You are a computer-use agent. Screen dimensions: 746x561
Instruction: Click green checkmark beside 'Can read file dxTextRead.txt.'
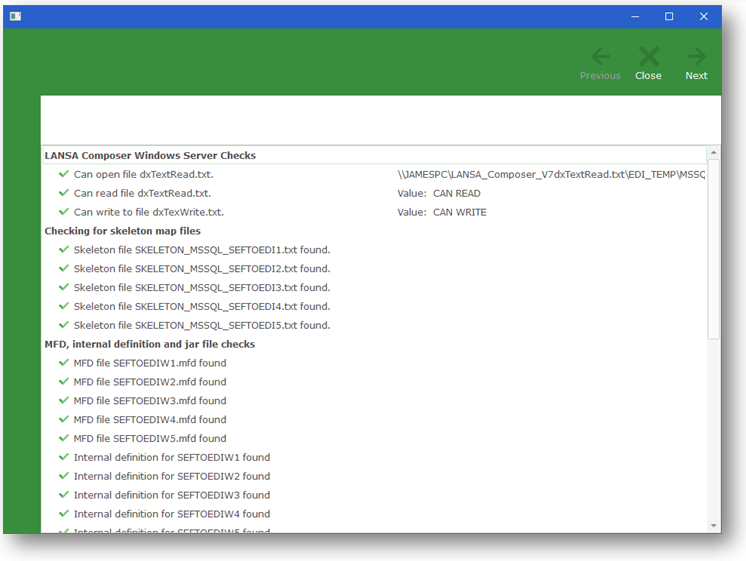pos(64,193)
